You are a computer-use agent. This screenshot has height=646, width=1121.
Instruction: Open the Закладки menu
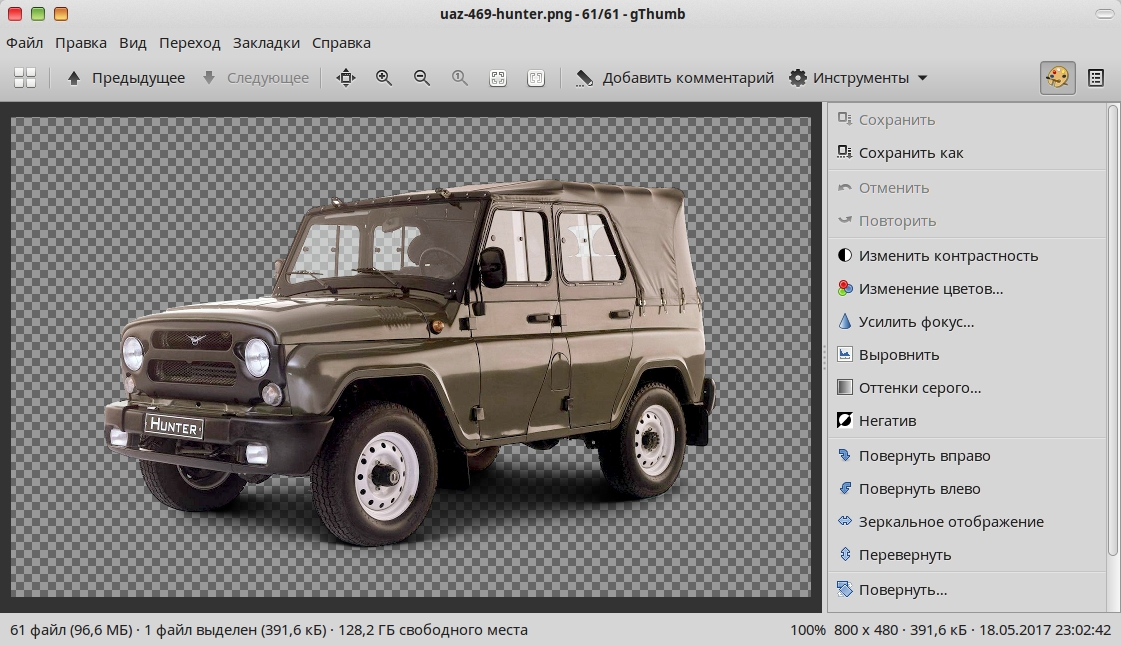tap(266, 43)
